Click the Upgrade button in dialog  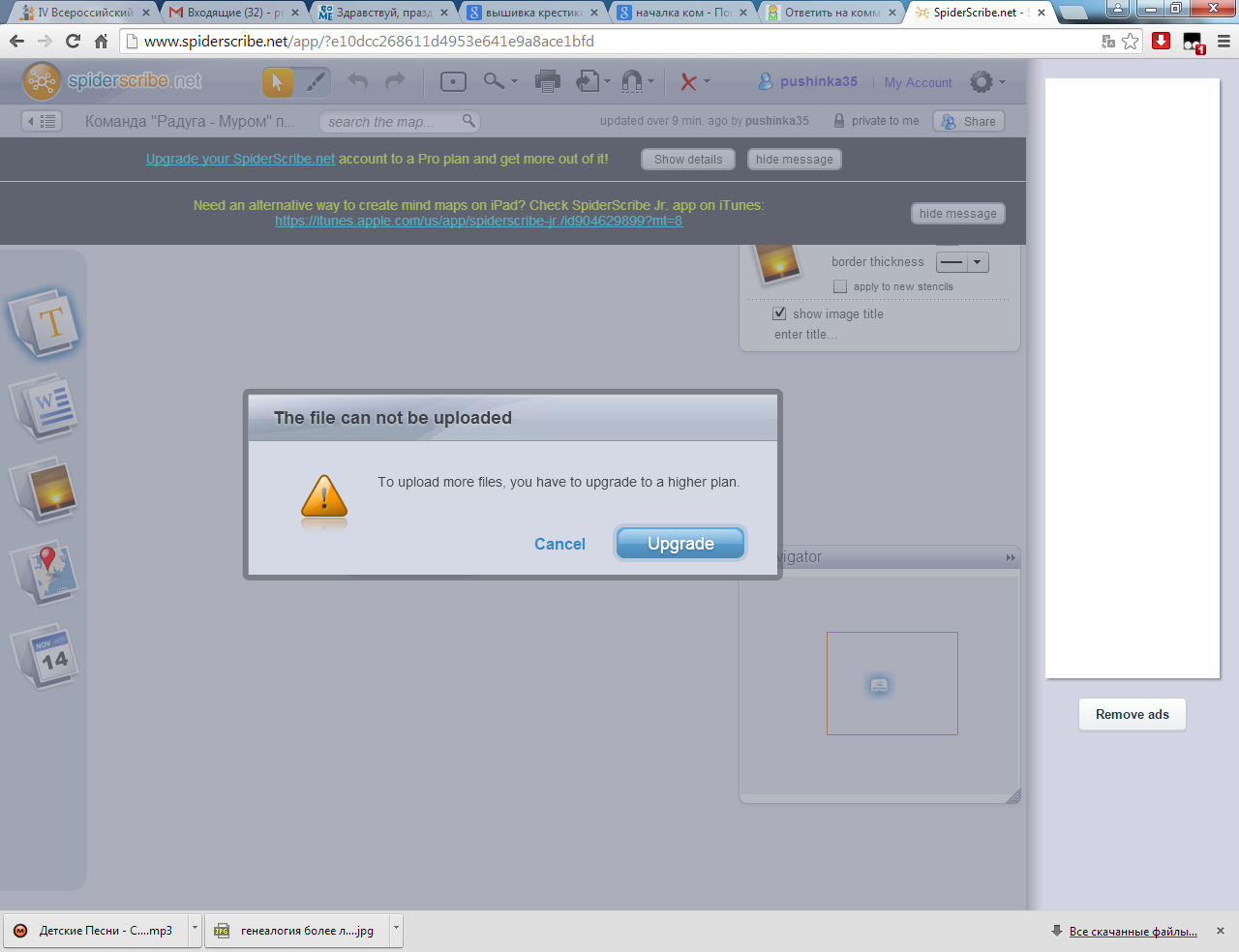click(x=680, y=543)
